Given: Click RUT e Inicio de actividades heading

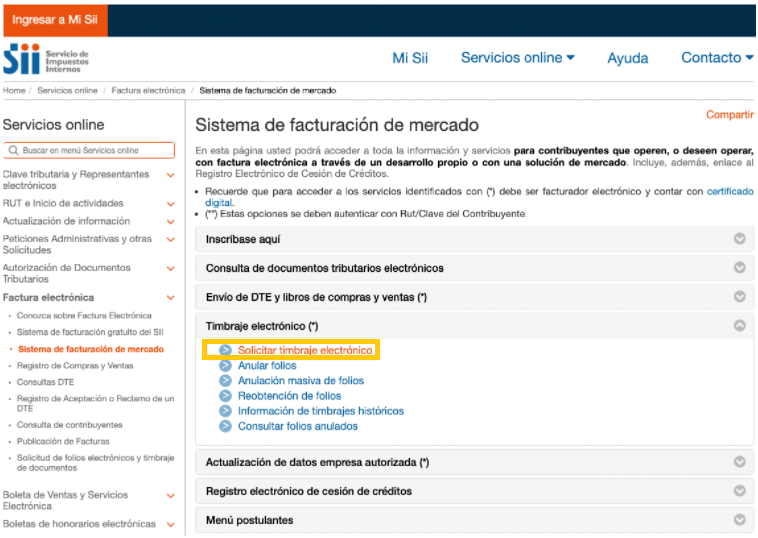Looking at the screenshot, I should pyautogui.click(x=63, y=204).
